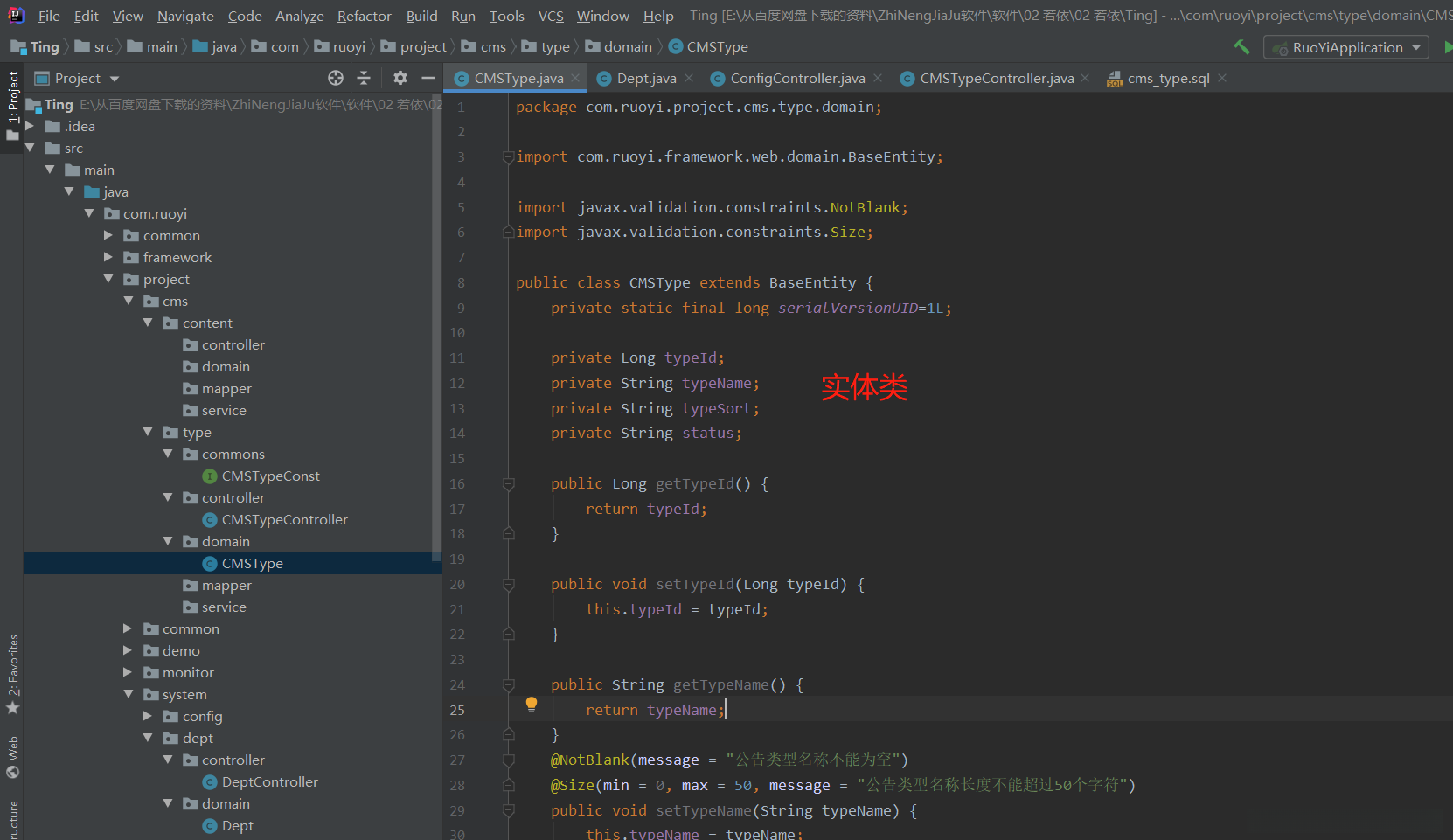
Task: Click the domain breadcrumb in navigation bar
Action: [627, 47]
